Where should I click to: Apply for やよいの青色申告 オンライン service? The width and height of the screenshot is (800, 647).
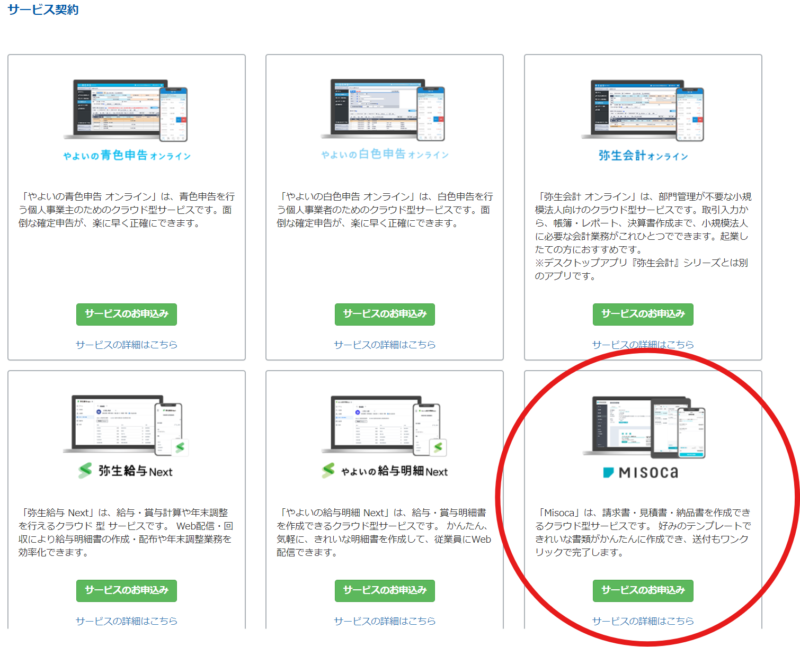126,313
